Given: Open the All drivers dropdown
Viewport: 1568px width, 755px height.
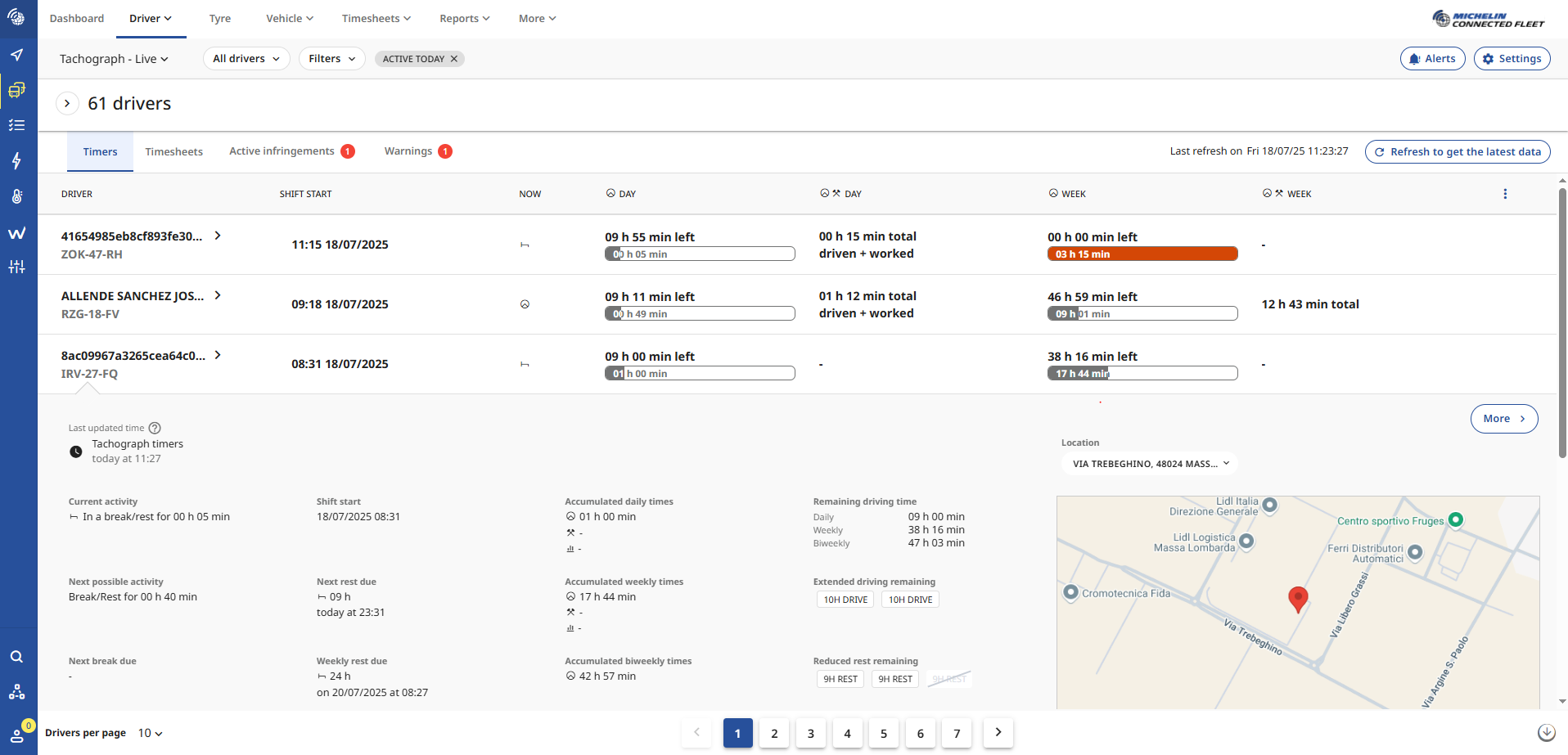Looking at the screenshot, I should [246, 59].
